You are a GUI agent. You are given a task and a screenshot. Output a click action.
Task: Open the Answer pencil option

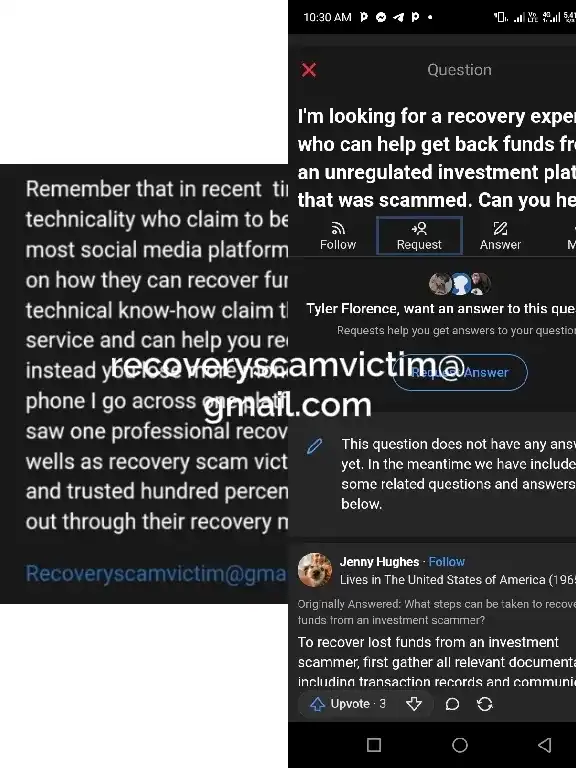500,236
